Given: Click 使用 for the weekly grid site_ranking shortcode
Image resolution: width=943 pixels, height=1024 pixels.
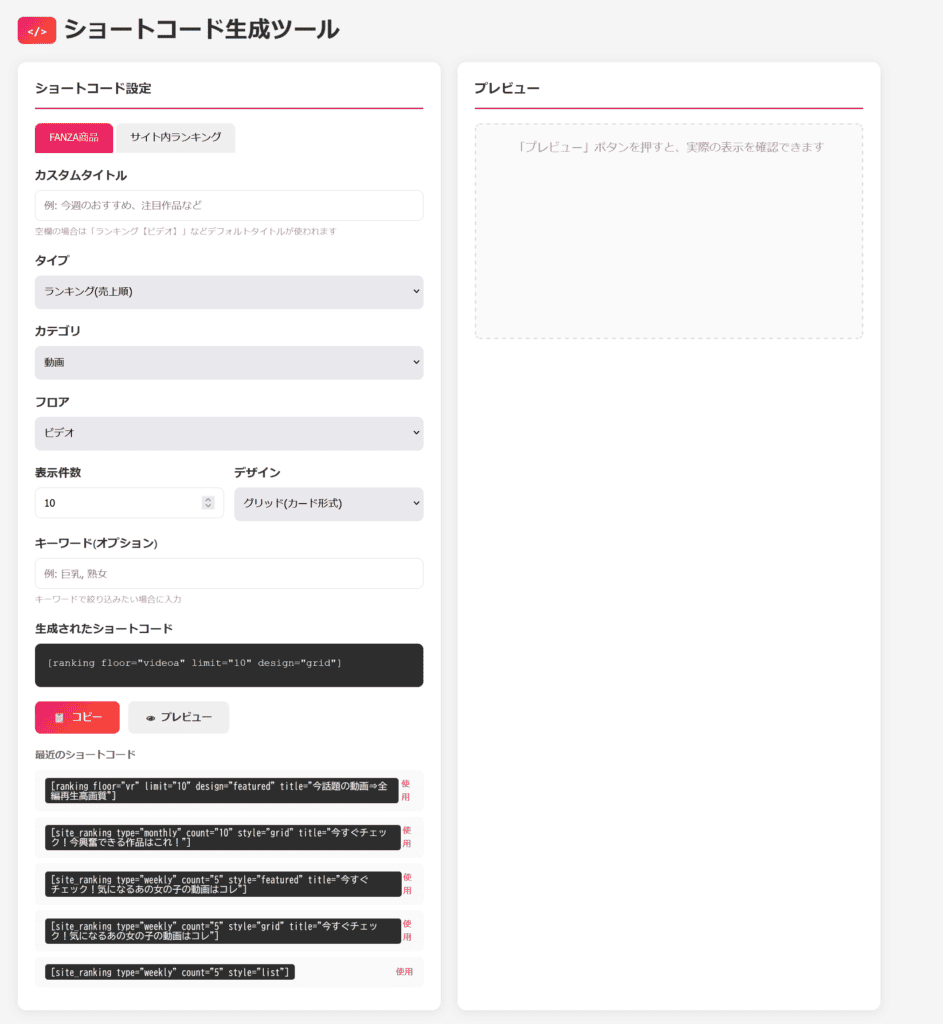Looking at the screenshot, I should pos(407,930).
